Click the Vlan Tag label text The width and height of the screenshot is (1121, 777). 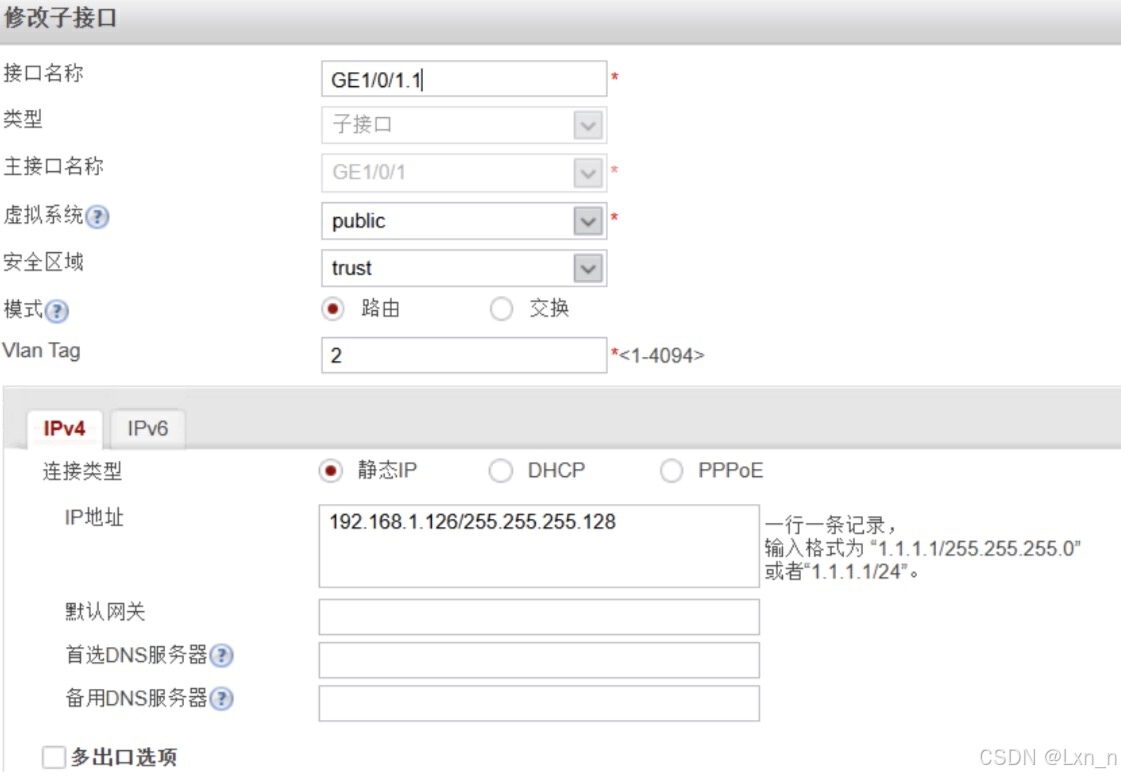click(x=41, y=351)
